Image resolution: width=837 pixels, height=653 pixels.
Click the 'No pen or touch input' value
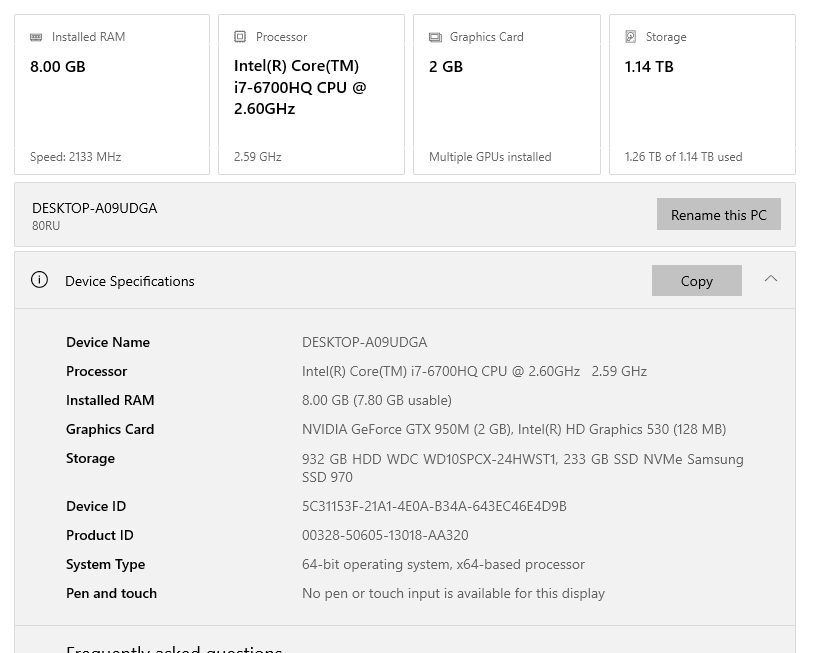[x=454, y=594]
